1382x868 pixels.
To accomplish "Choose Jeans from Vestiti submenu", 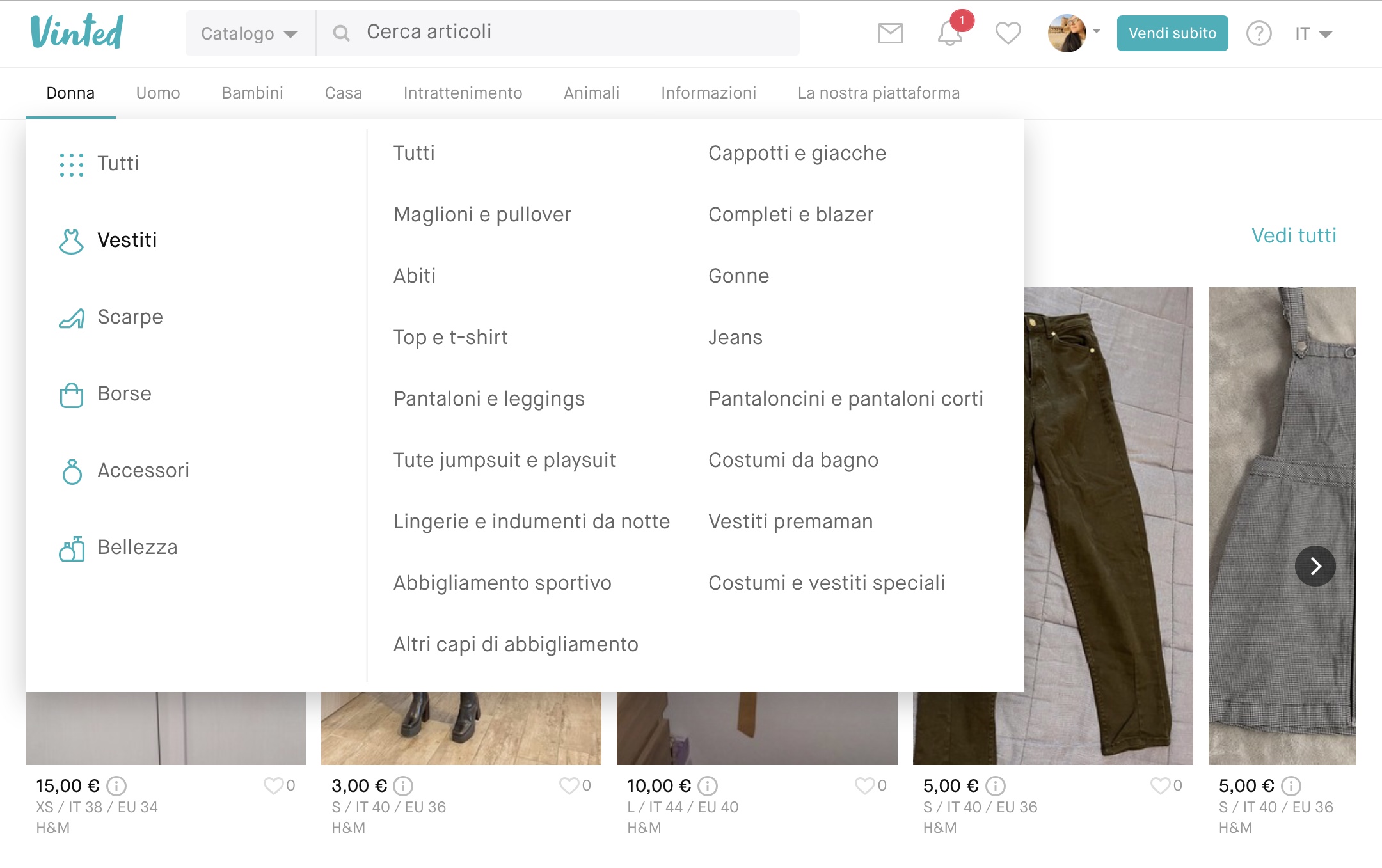I will pos(735,337).
